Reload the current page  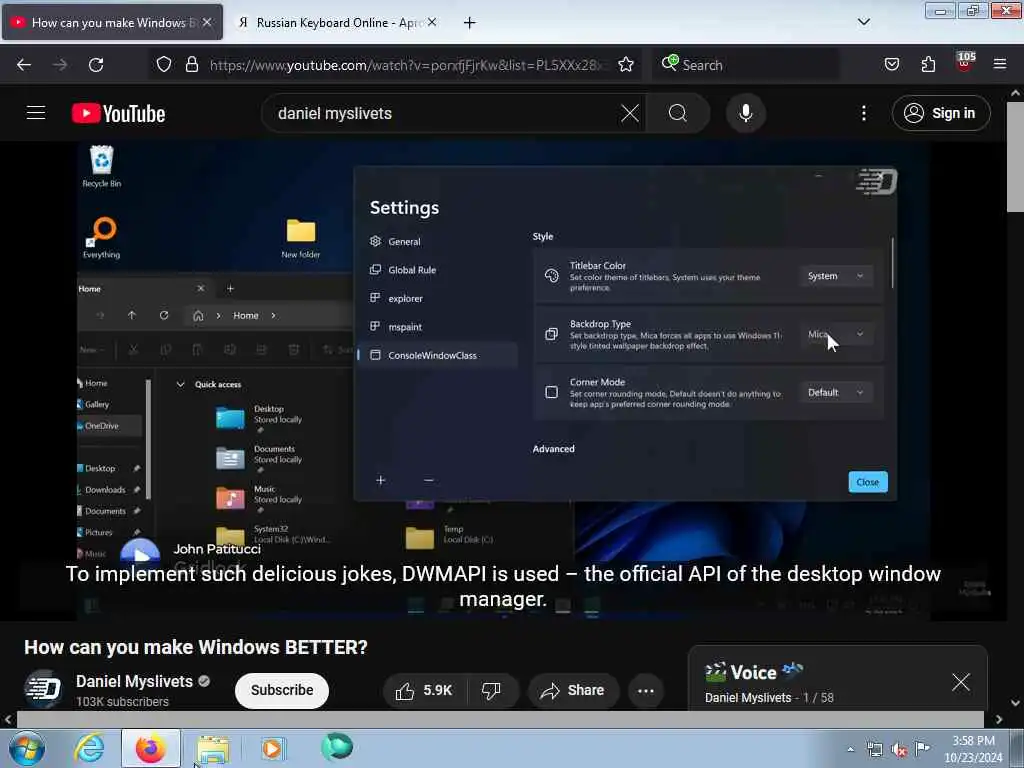pyautogui.click(x=96, y=65)
